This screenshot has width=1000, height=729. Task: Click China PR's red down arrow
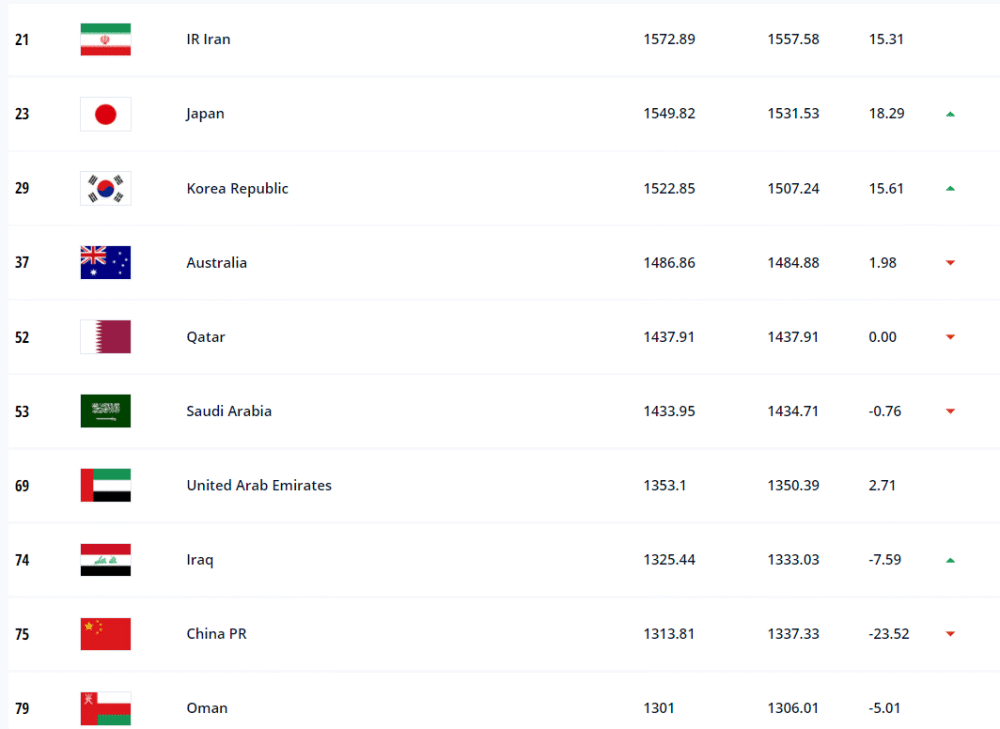(950, 634)
